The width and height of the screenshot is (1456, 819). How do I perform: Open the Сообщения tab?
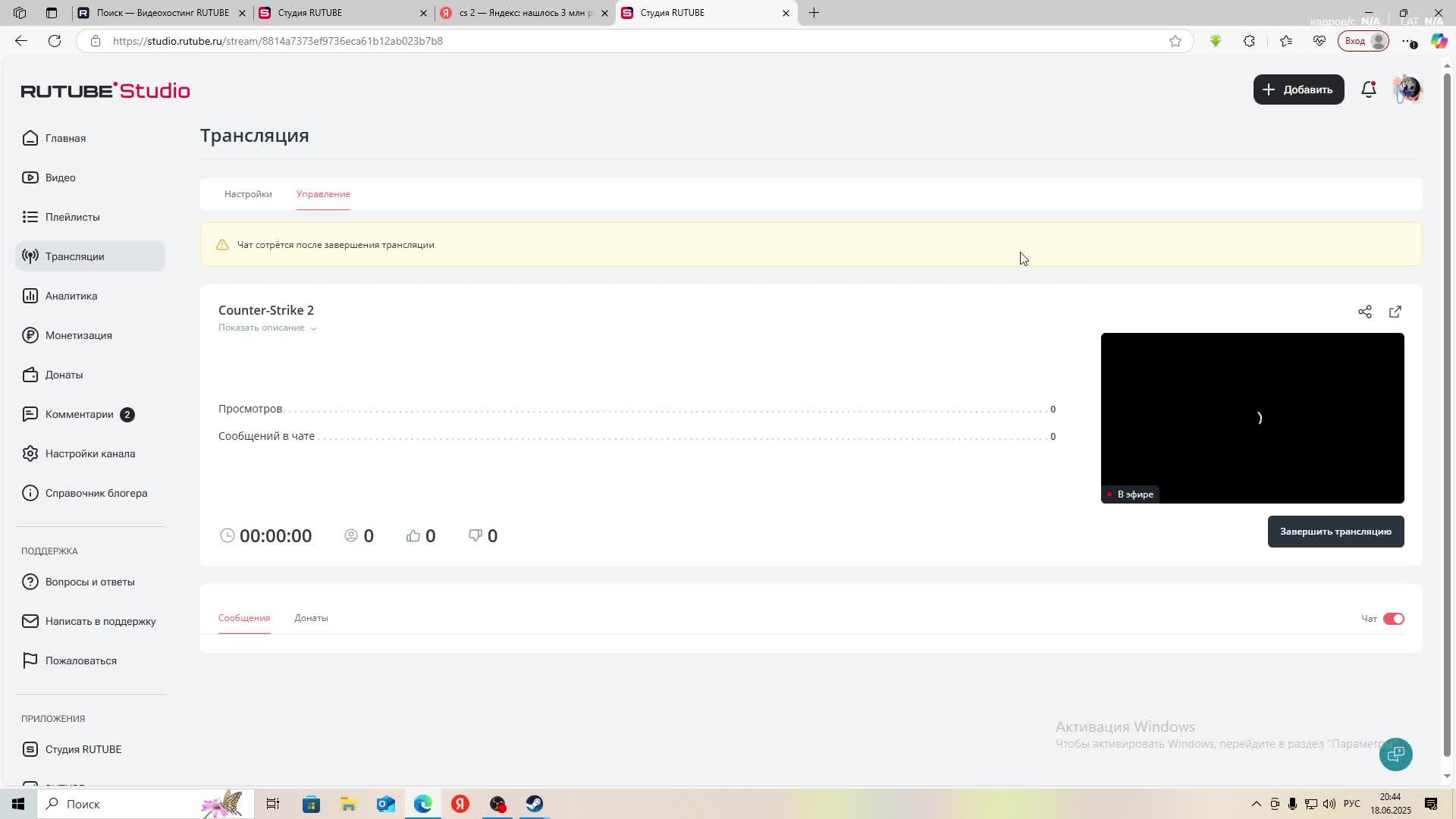click(x=244, y=618)
